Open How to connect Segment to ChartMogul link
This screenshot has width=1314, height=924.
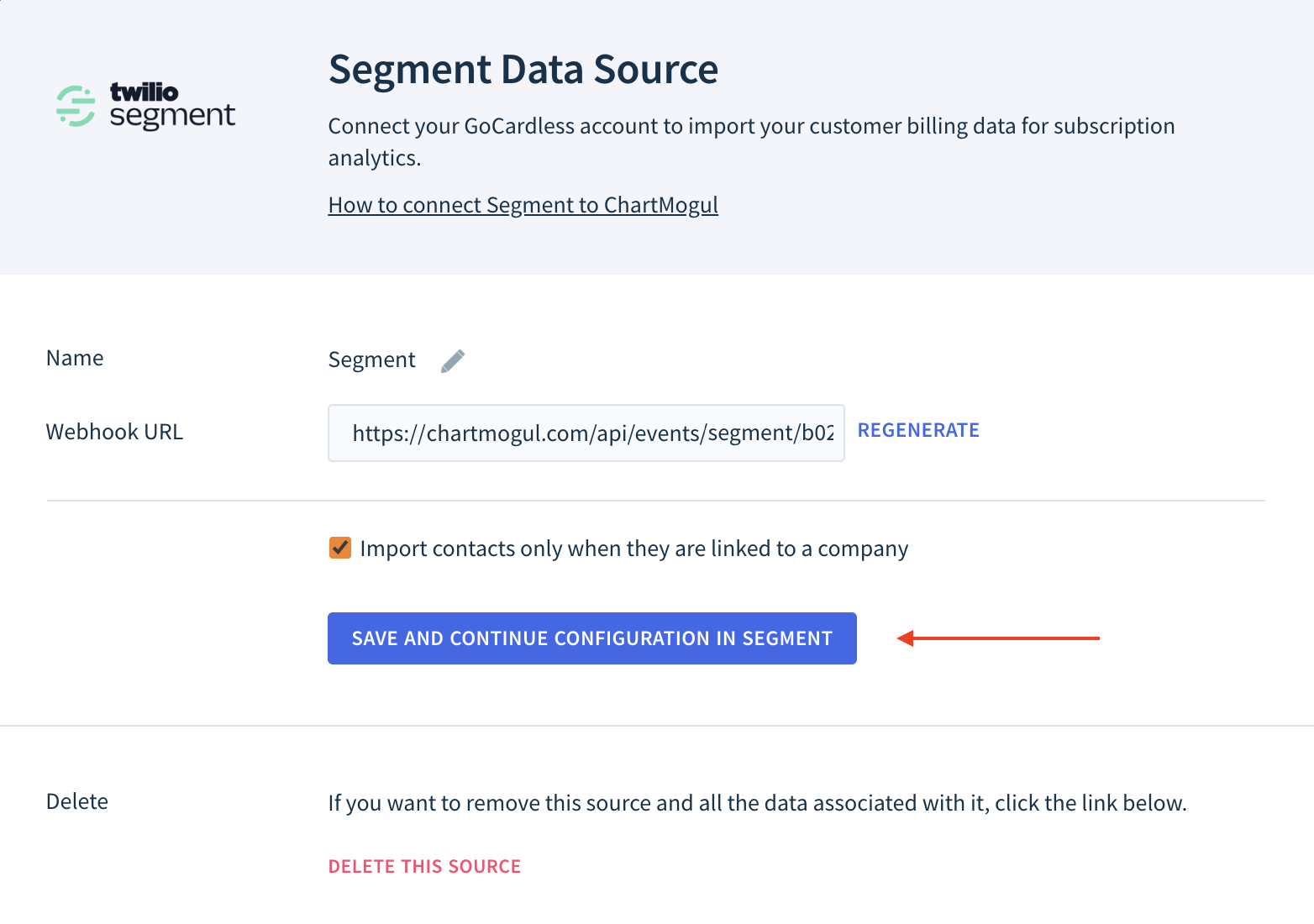[523, 205]
